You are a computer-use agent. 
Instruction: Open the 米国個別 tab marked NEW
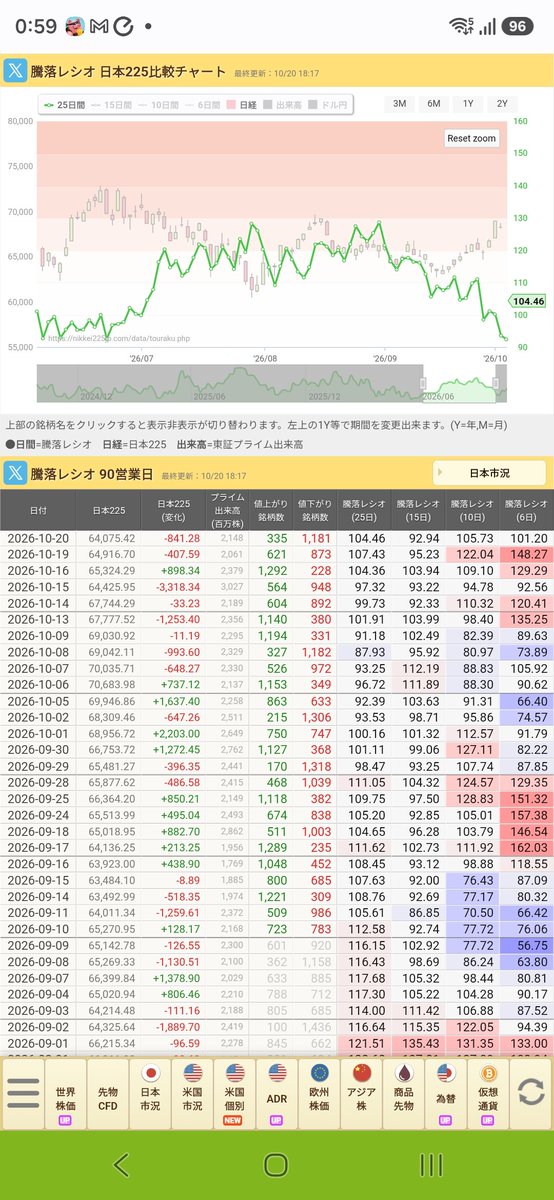(235, 1094)
